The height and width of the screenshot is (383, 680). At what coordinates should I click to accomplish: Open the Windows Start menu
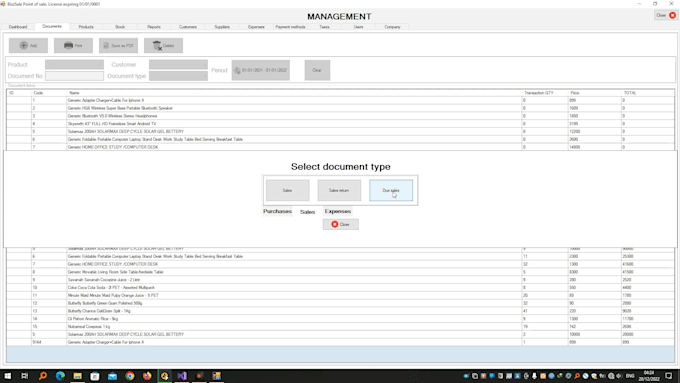(7, 376)
